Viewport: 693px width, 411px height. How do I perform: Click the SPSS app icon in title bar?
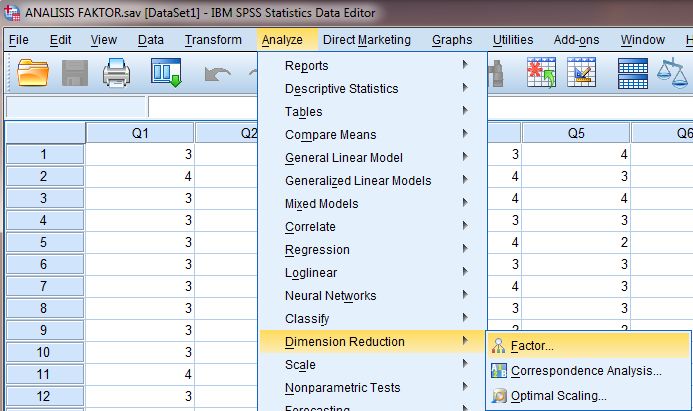coord(12,12)
